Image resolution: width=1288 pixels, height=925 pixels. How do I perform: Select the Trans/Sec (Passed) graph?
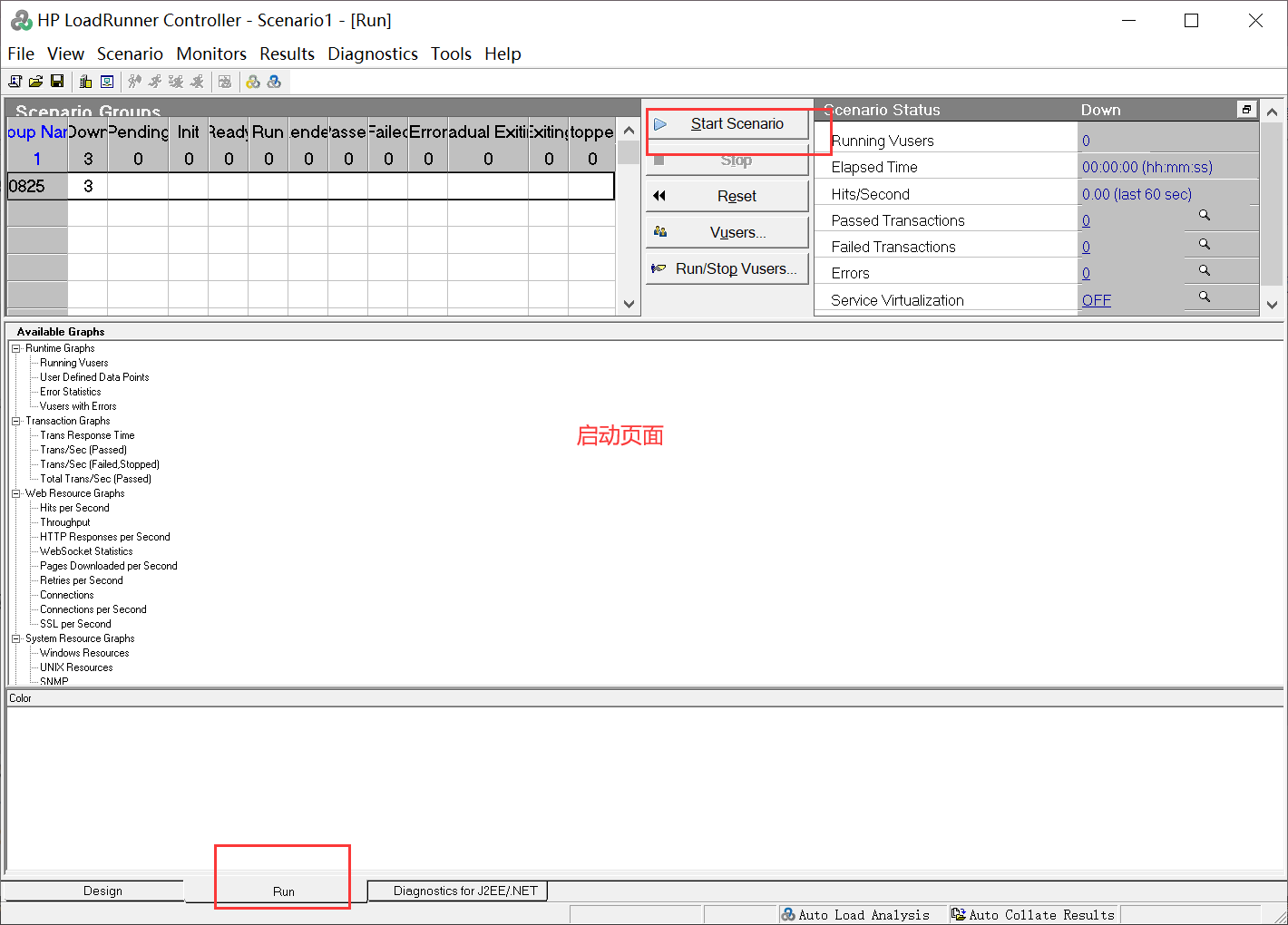tap(83, 450)
